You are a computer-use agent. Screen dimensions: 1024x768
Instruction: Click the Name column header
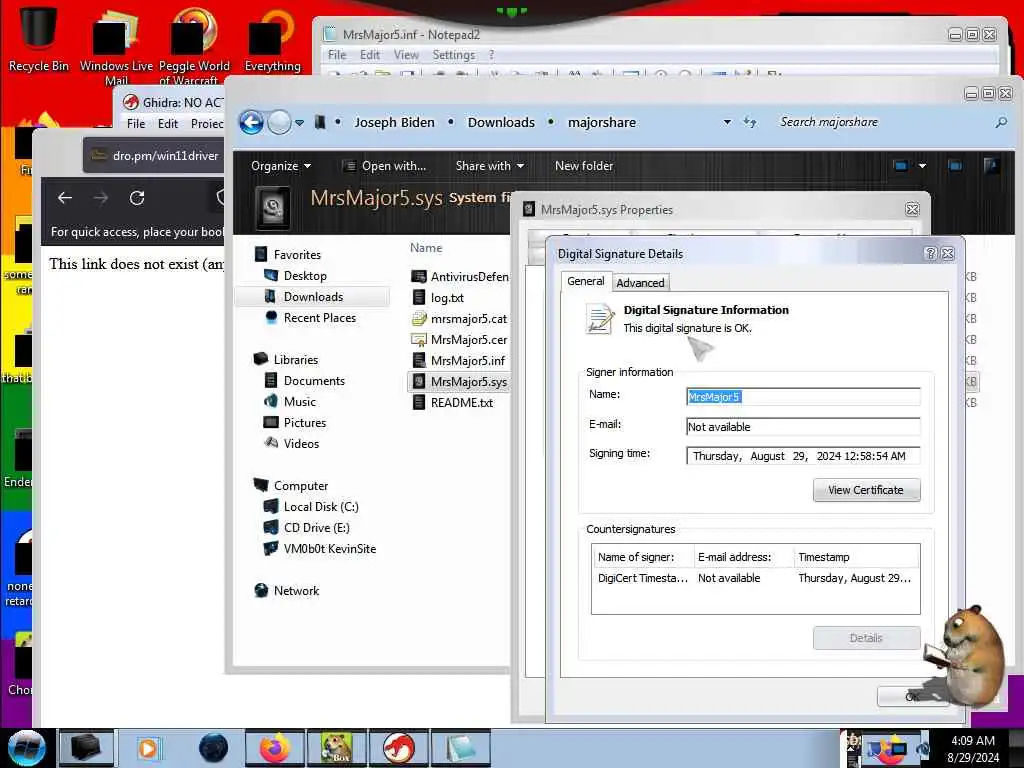tap(426, 248)
